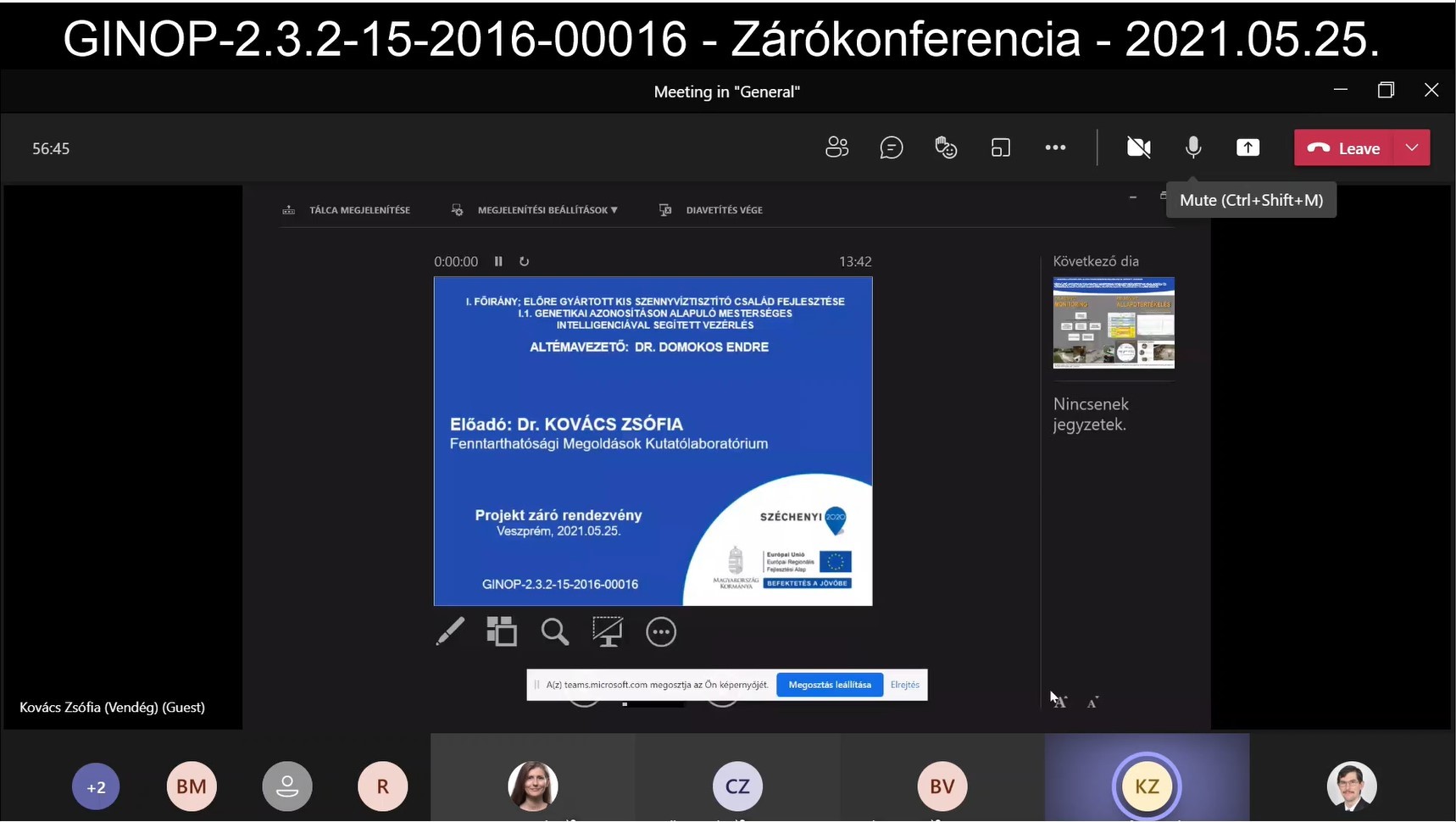The image size is (1456, 822).
Task: Mute the microphone
Action: [1193, 147]
